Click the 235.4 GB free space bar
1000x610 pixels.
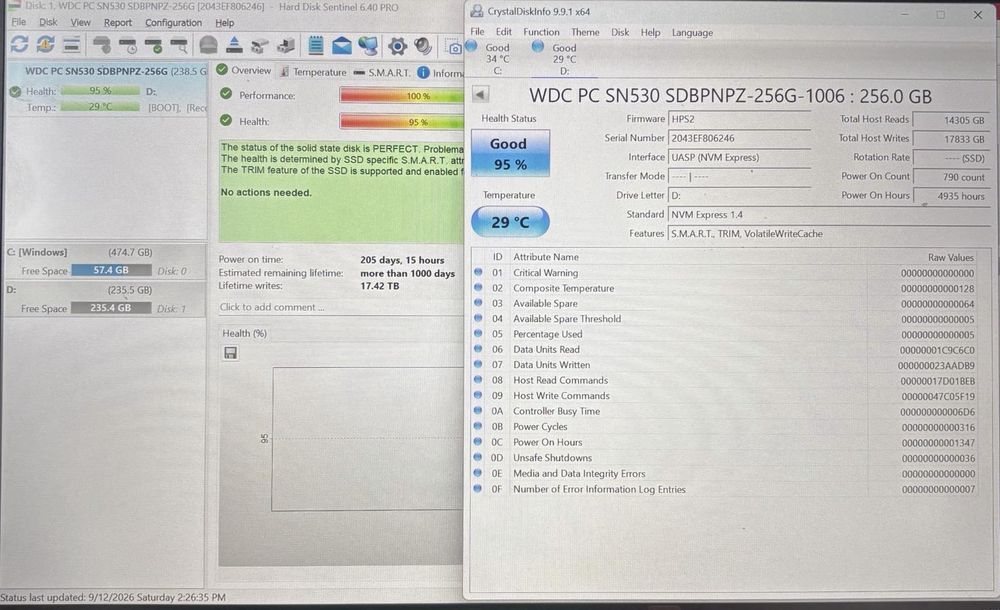pos(111,308)
